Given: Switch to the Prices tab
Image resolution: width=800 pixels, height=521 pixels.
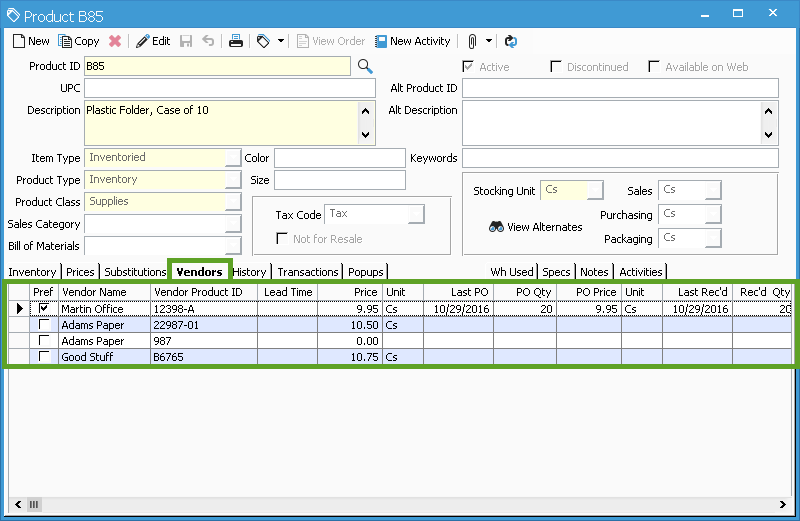Looking at the screenshot, I should [80, 272].
